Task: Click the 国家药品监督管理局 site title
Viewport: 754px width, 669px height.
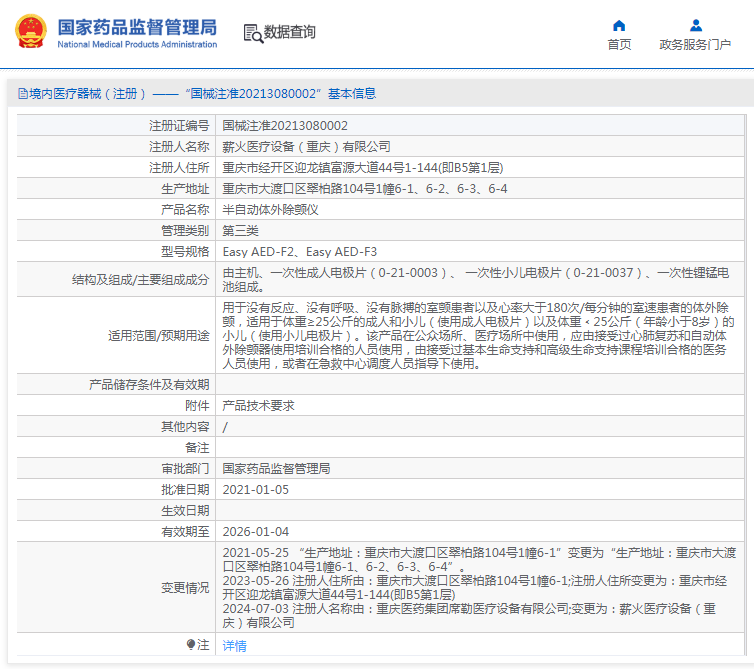Action: (x=138, y=27)
